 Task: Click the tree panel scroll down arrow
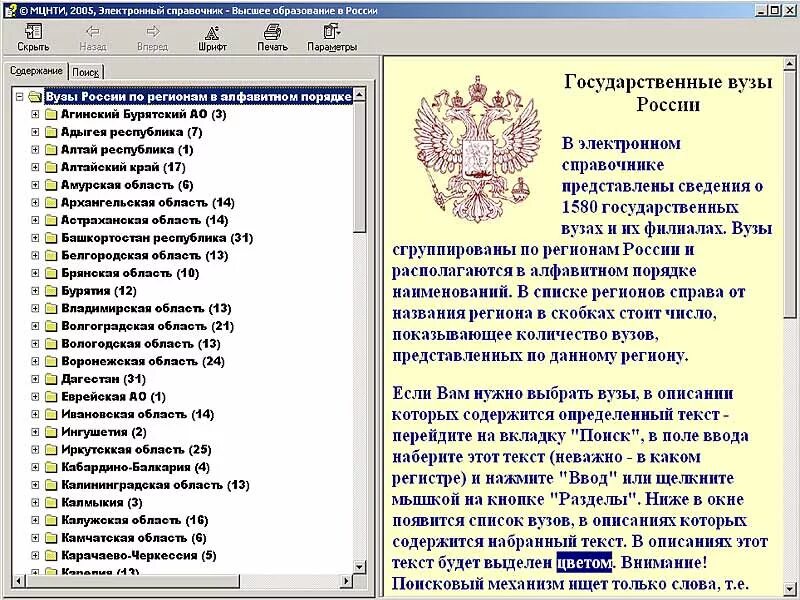pyautogui.click(x=359, y=567)
